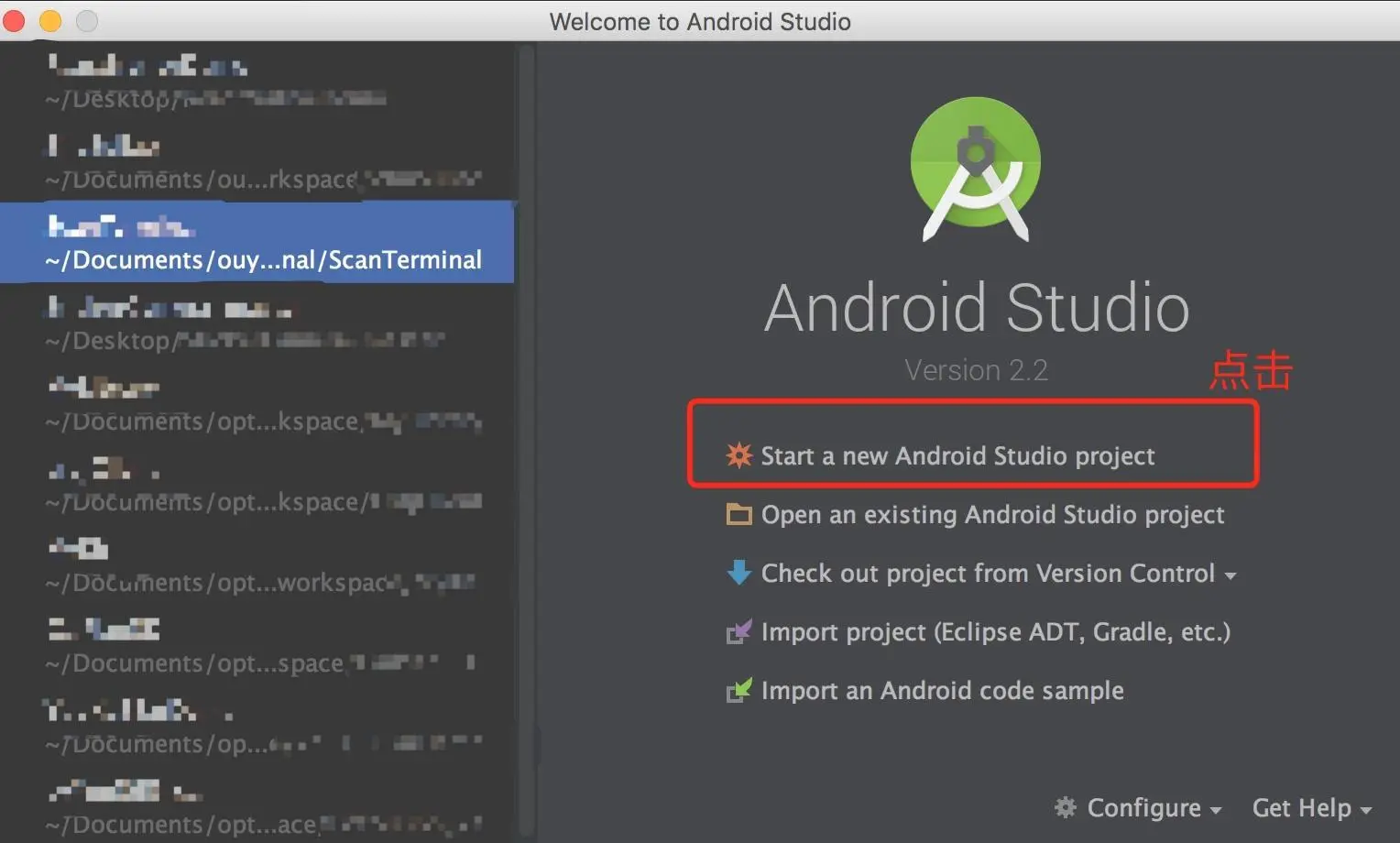Image resolution: width=1400 pixels, height=843 pixels.
Task: Click the starburst icon beside Start a new project
Action: click(x=738, y=455)
